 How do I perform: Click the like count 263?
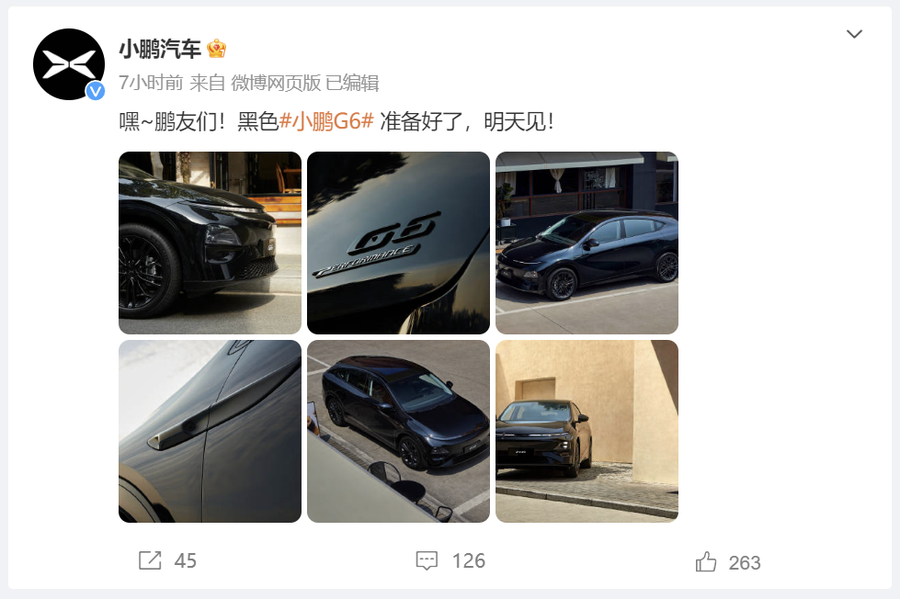[744, 563]
